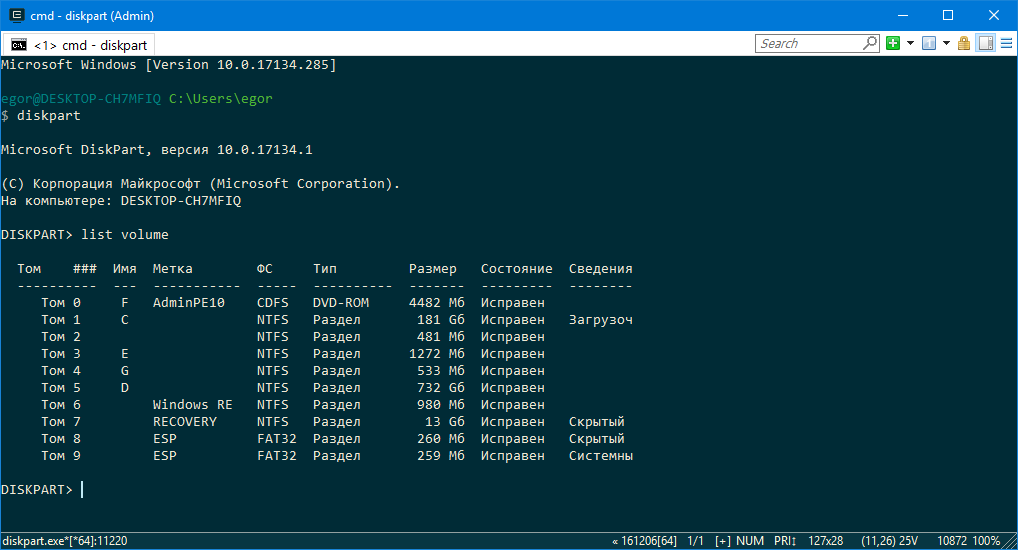Toggle the padlock lock icon
Screen dimensions: 1018x550
coord(964,44)
